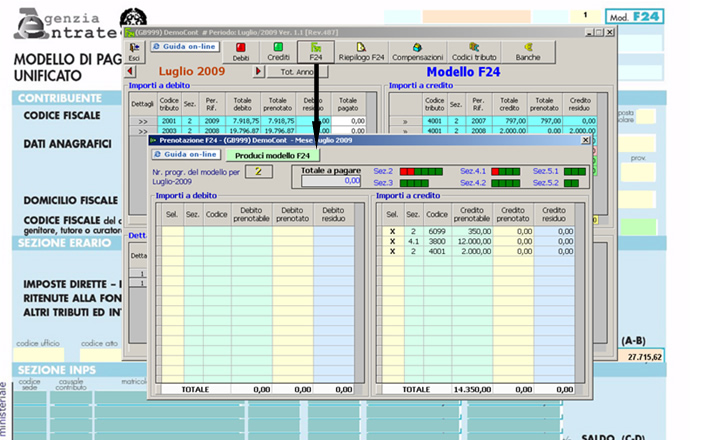Click the Sez.2 status color indicator

pyautogui.click(x=421, y=172)
